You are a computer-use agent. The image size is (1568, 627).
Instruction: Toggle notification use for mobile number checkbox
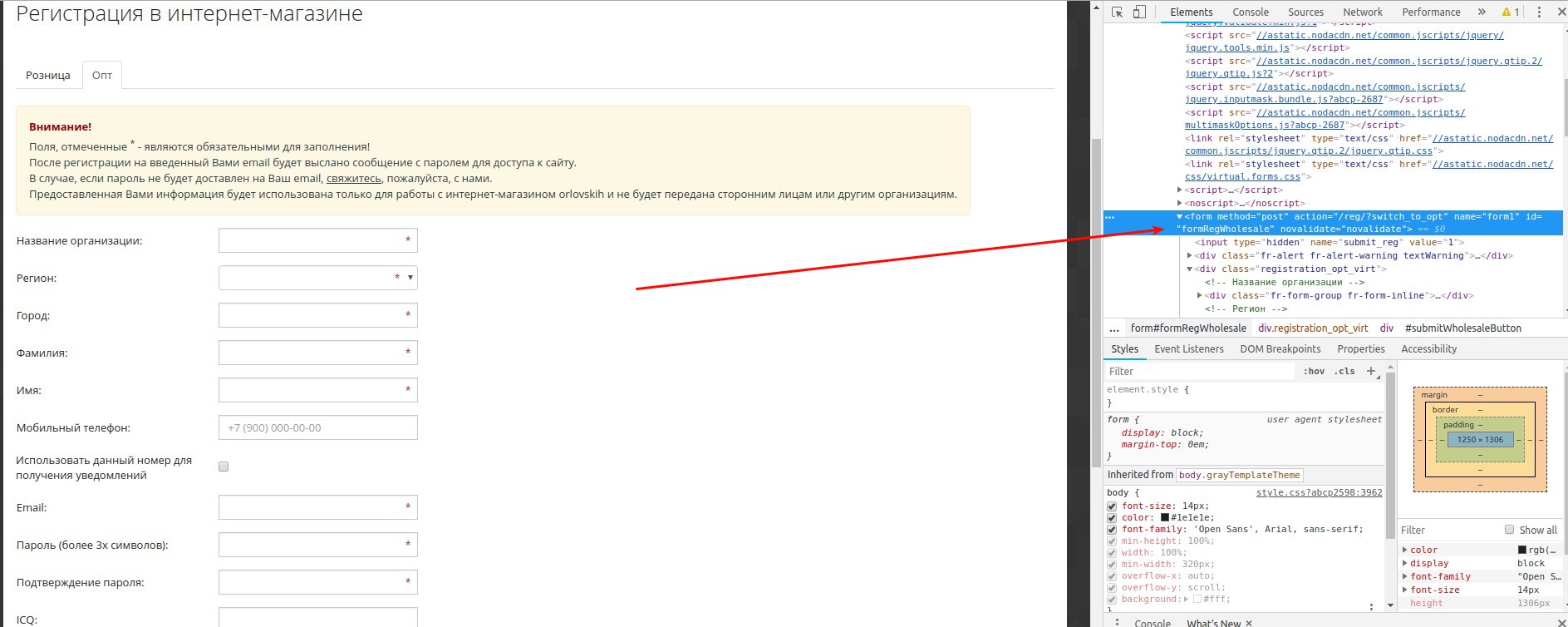pyautogui.click(x=224, y=467)
